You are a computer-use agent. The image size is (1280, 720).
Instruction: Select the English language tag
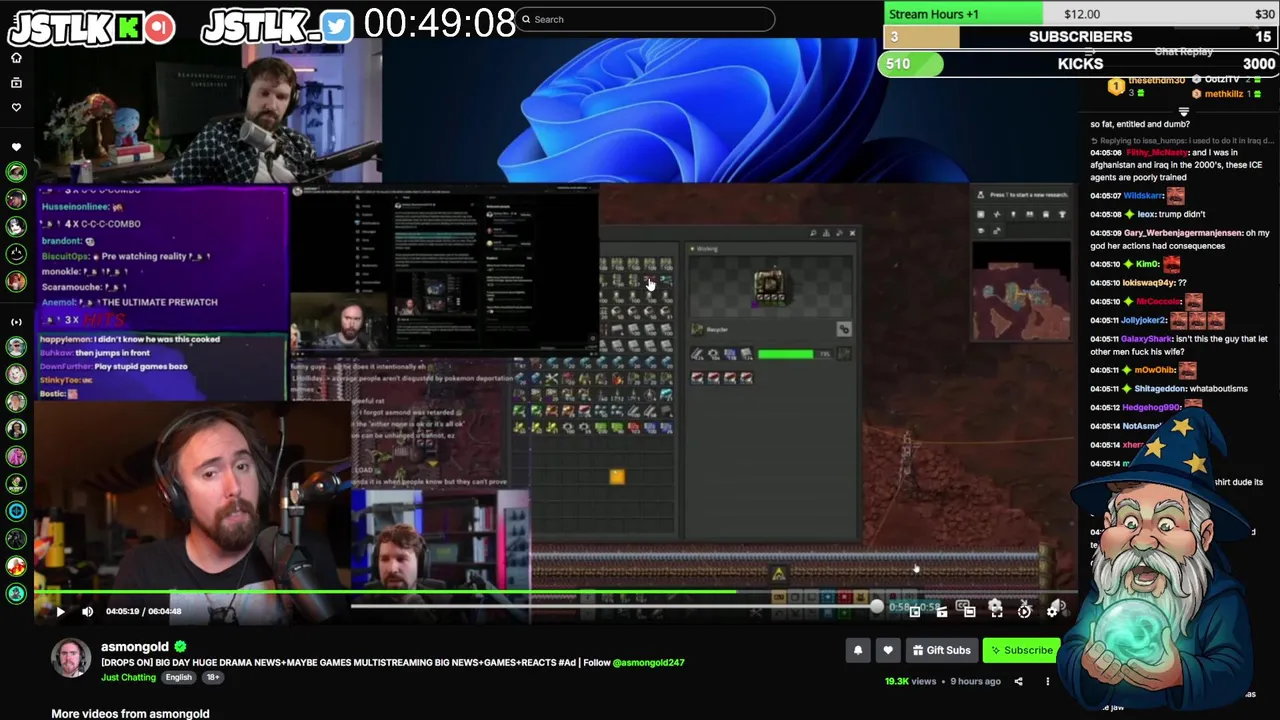tap(178, 677)
